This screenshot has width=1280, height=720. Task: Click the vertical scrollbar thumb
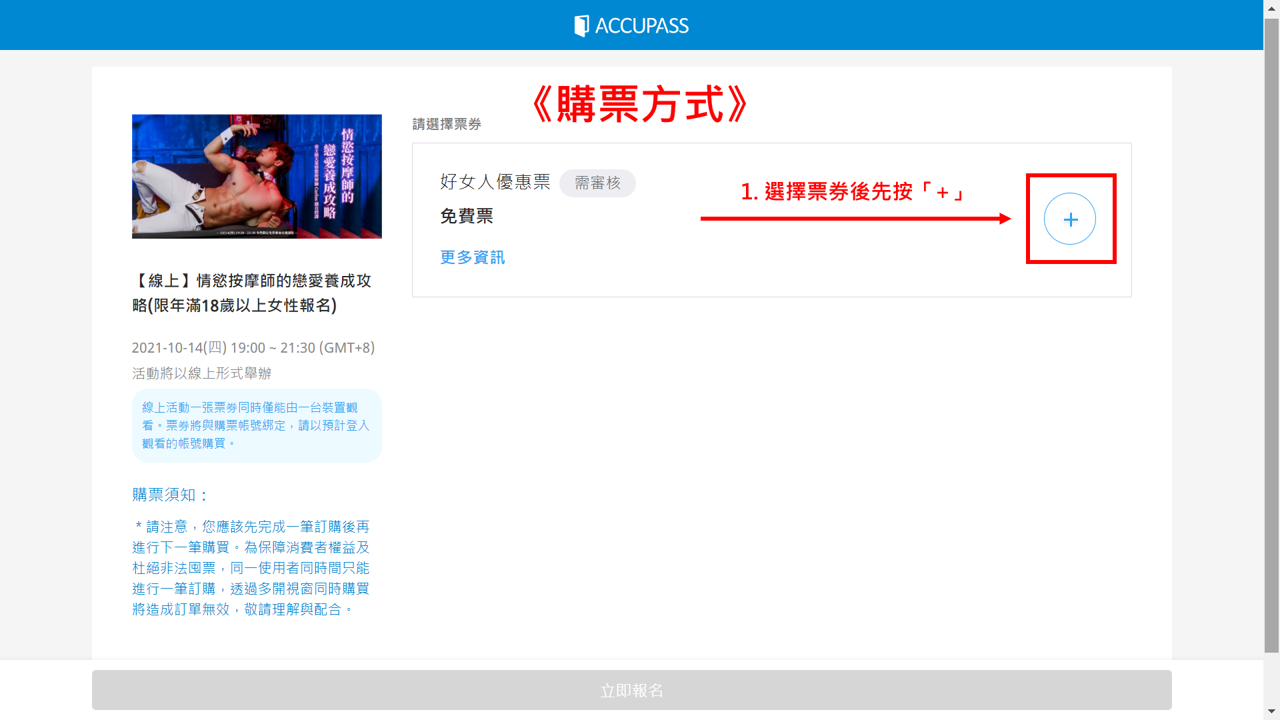(x=1271, y=330)
